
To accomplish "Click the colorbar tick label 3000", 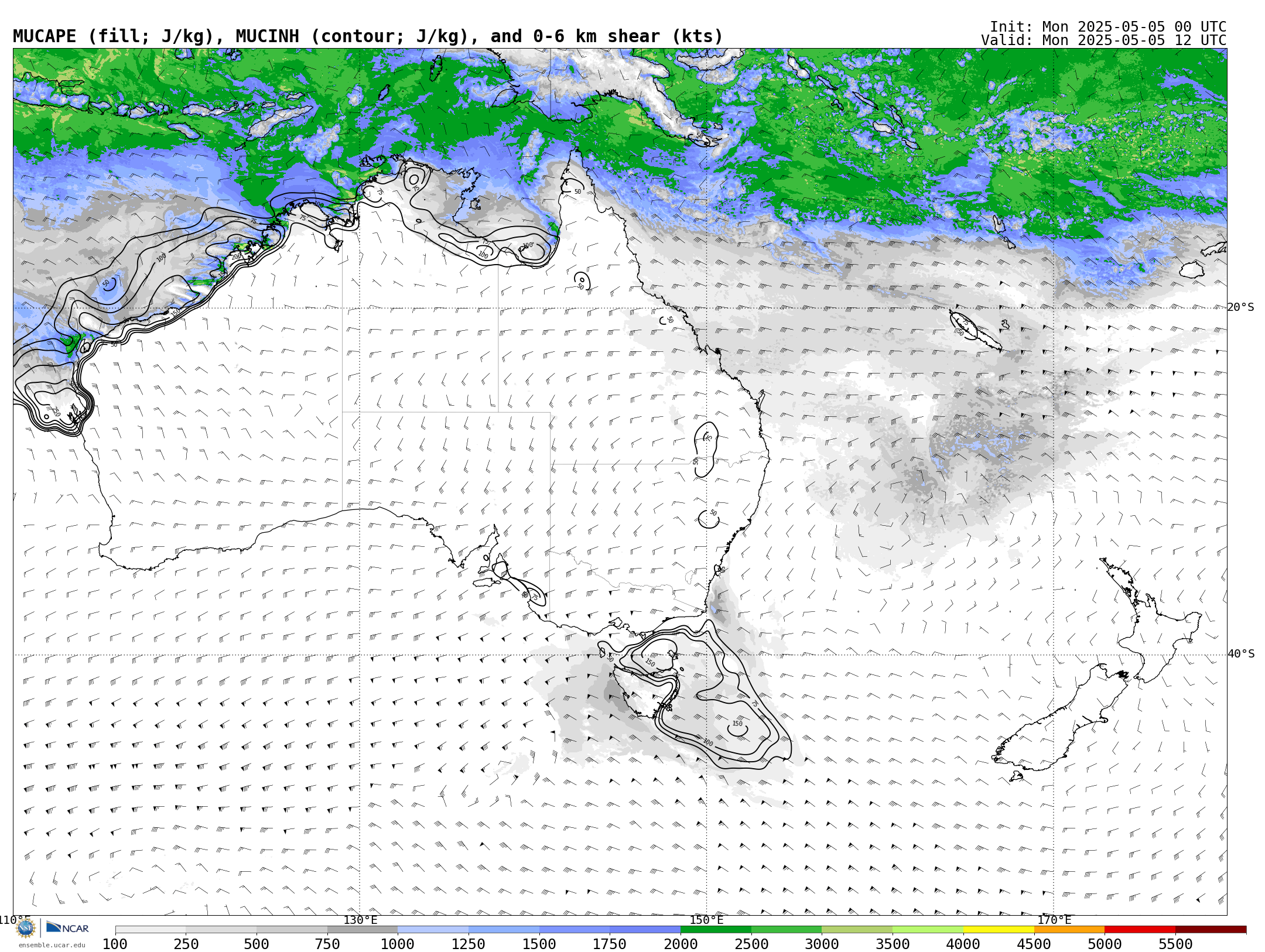I will 822,944.
